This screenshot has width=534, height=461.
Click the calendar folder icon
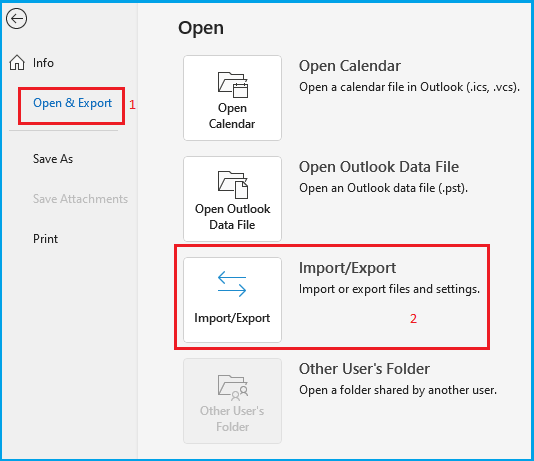point(233,84)
